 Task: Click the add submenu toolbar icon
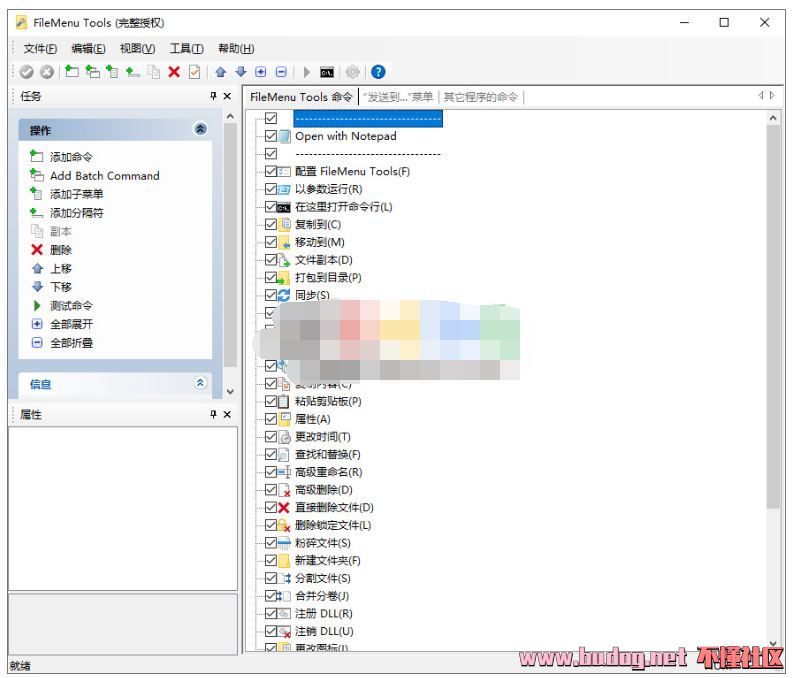pyautogui.click(x=112, y=72)
